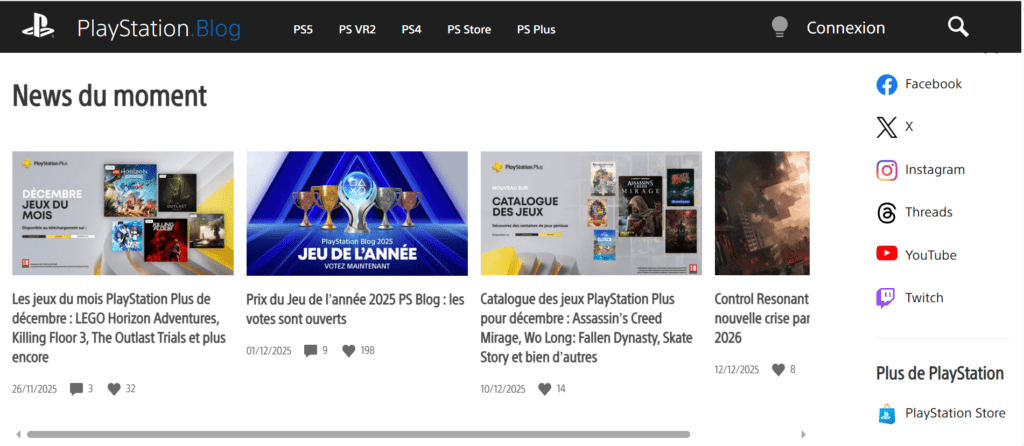Open the Jeu de l'année trophies thumbnail
The height and width of the screenshot is (446, 1024).
tap(357, 214)
